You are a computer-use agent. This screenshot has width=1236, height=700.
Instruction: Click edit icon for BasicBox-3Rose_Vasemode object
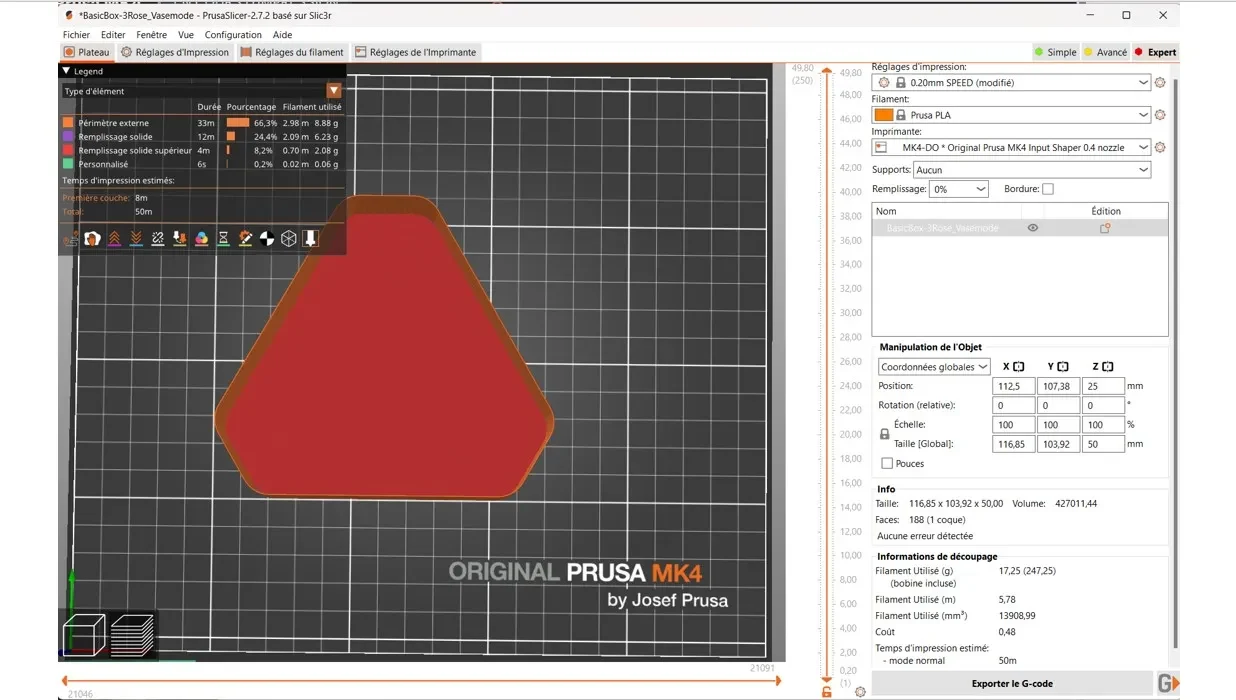click(x=1105, y=228)
